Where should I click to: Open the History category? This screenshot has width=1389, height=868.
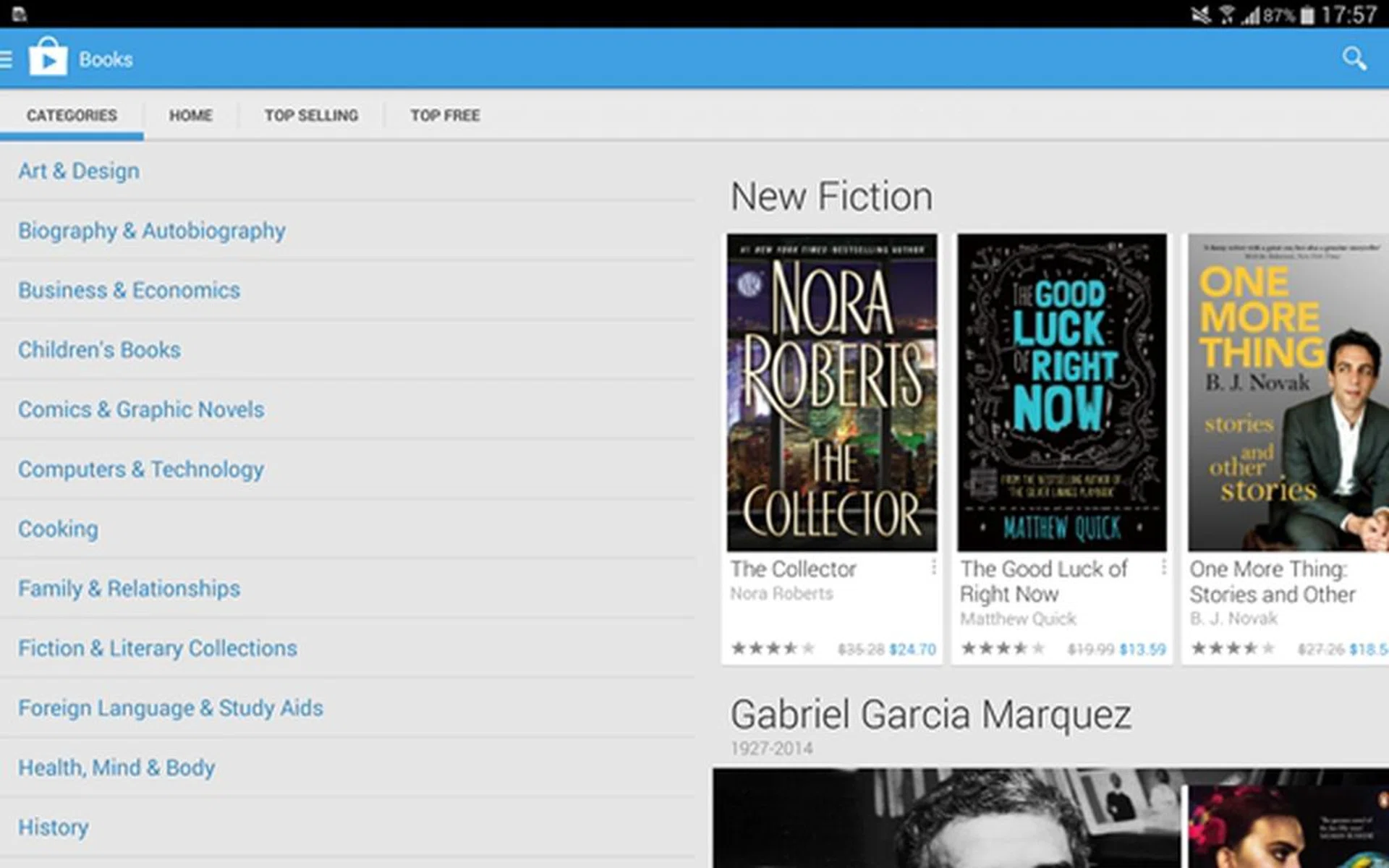54,827
